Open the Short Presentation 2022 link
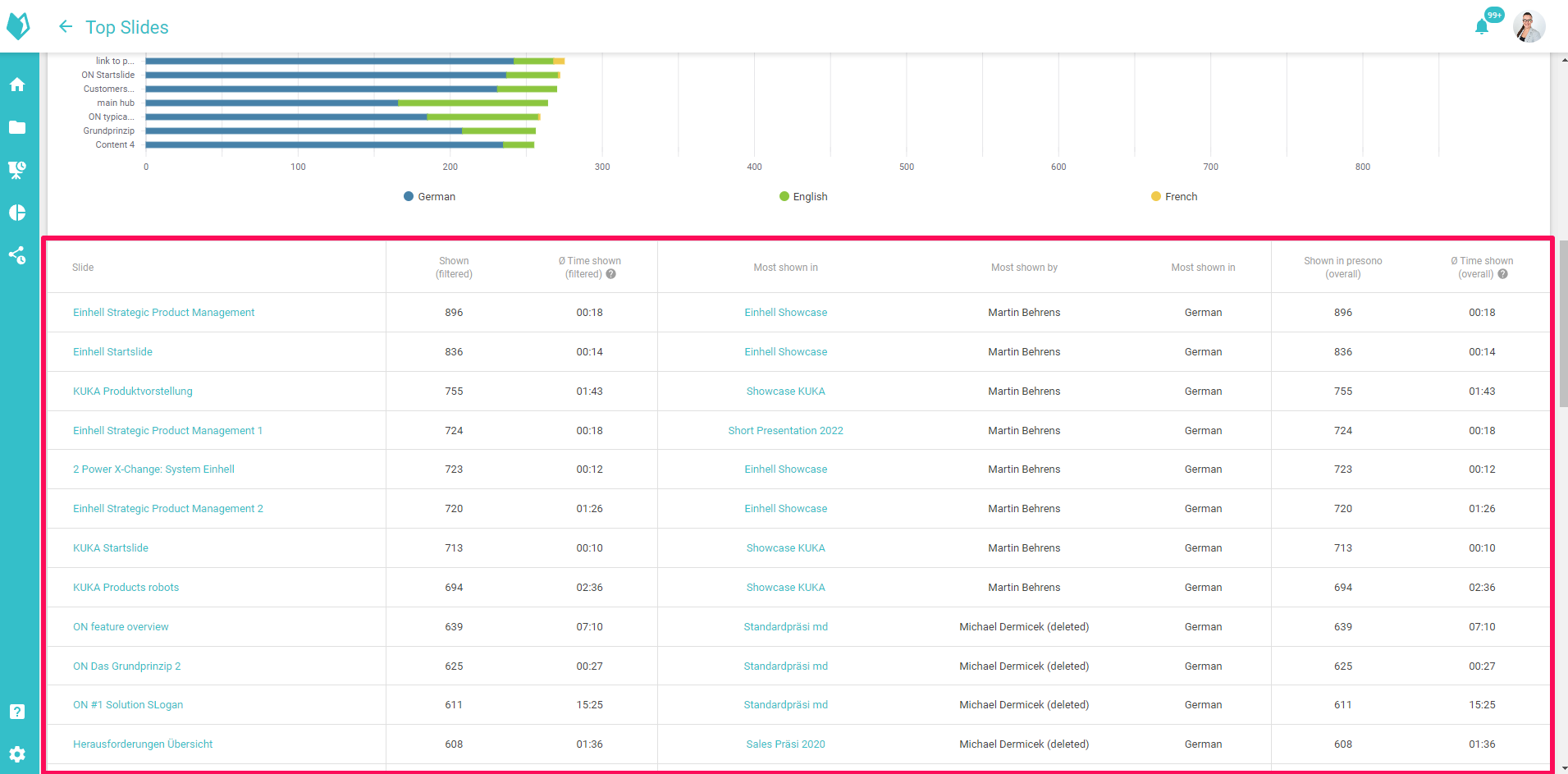This screenshot has height=774, width=1568. coord(785,431)
